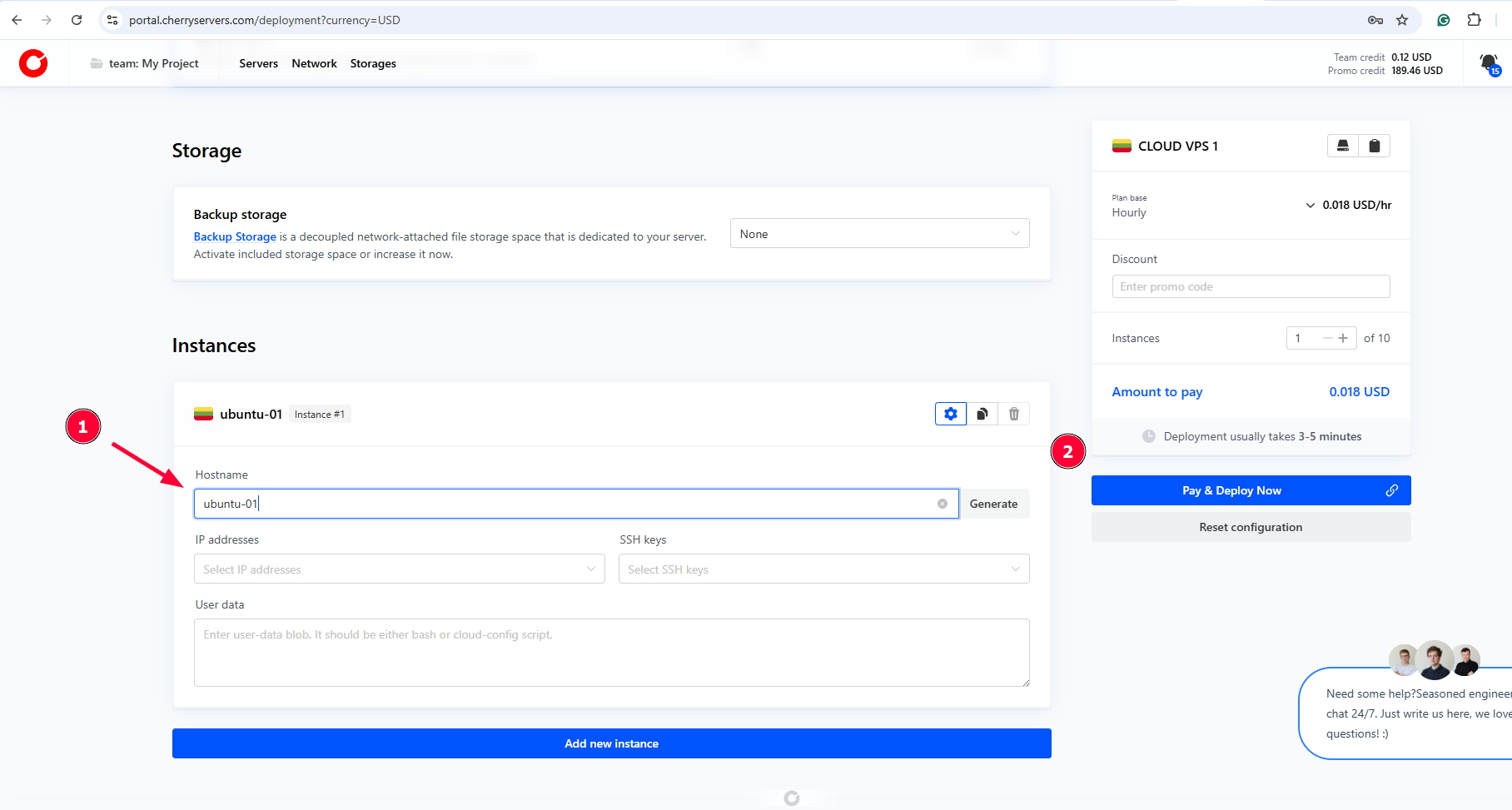Go to the Storages menu item
Image resolution: width=1512 pixels, height=810 pixels.
(x=373, y=63)
